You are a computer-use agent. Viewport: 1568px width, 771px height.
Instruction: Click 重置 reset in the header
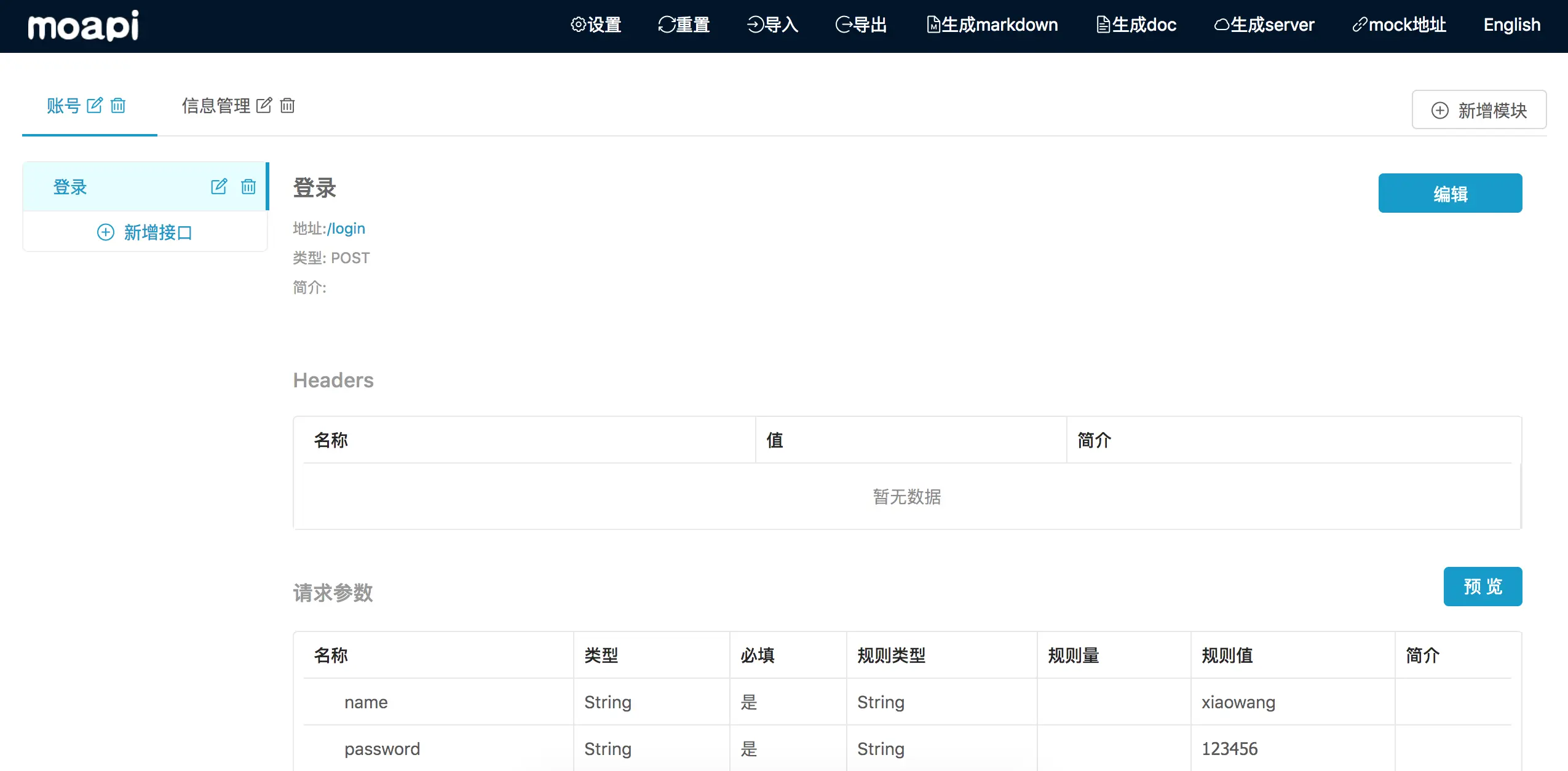684,25
